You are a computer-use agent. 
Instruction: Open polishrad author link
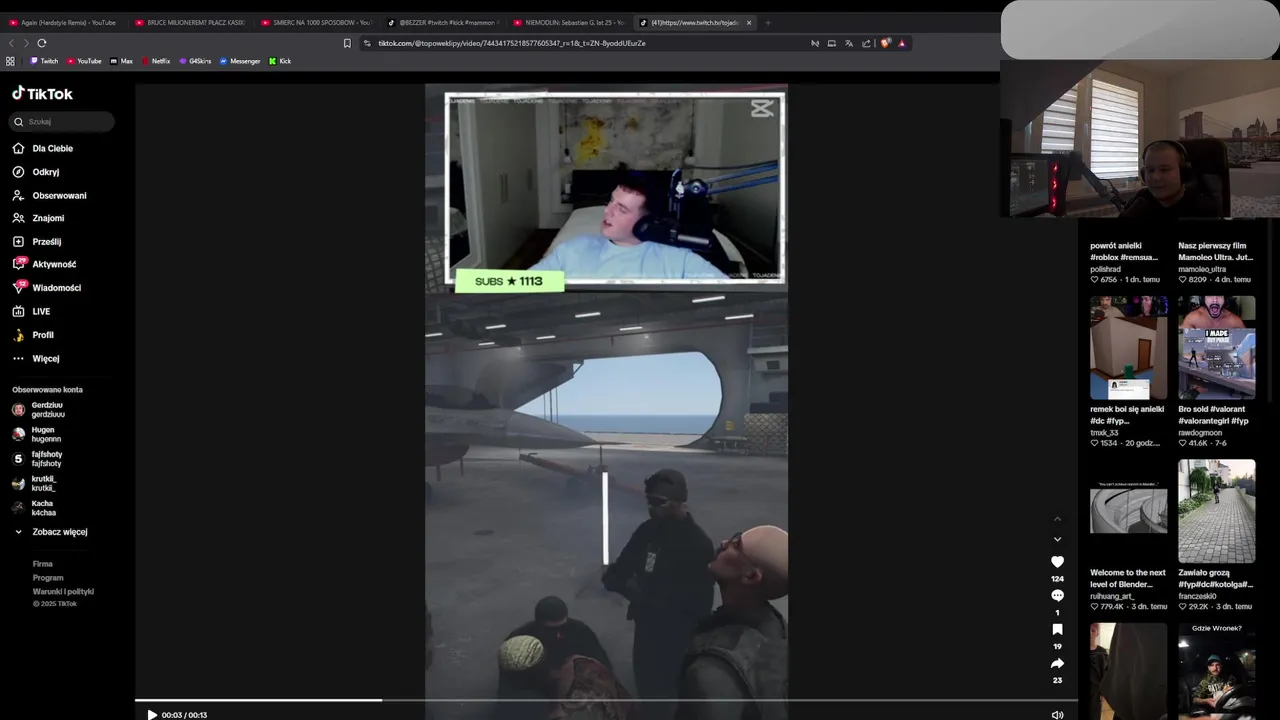click(1105, 269)
